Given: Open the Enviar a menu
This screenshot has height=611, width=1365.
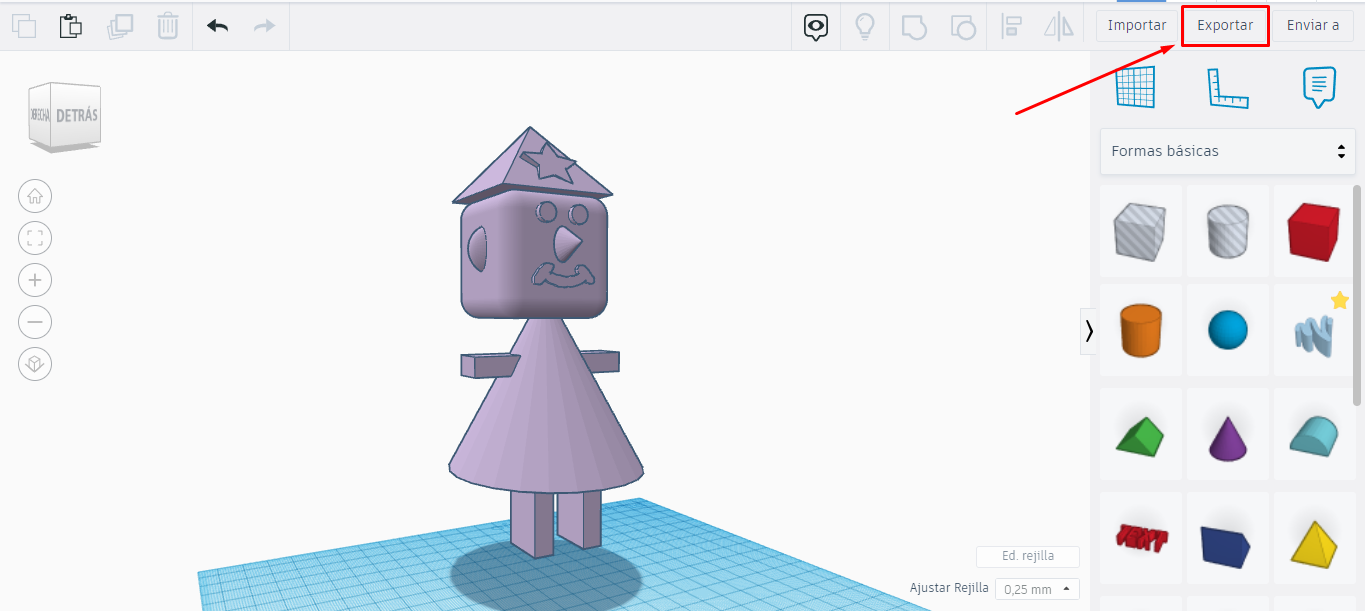Looking at the screenshot, I should 1312,26.
